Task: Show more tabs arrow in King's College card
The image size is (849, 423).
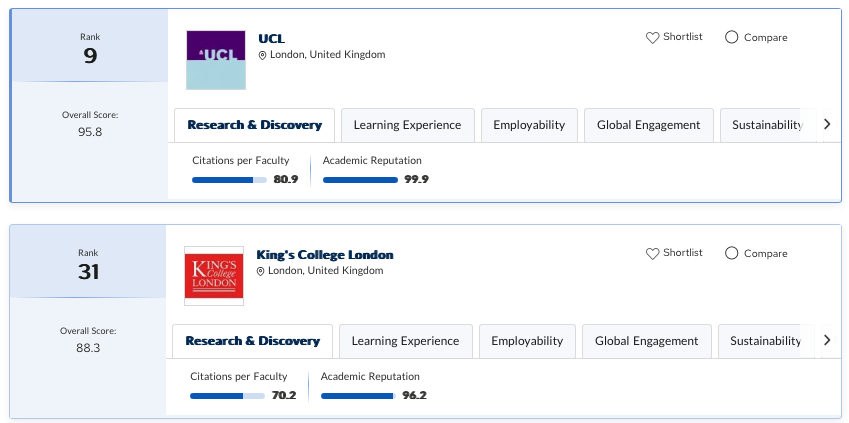Action: (x=827, y=340)
